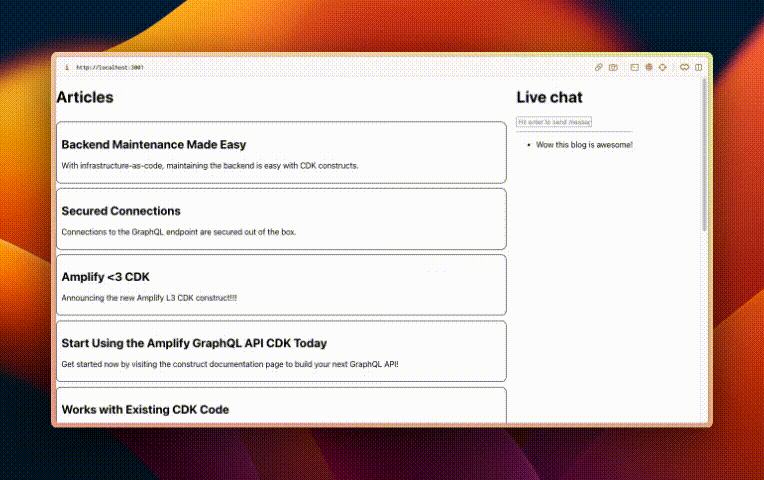The height and width of the screenshot is (480, 764).
Task: Click the page's vertical scrollbar
Action: [704, 155]
